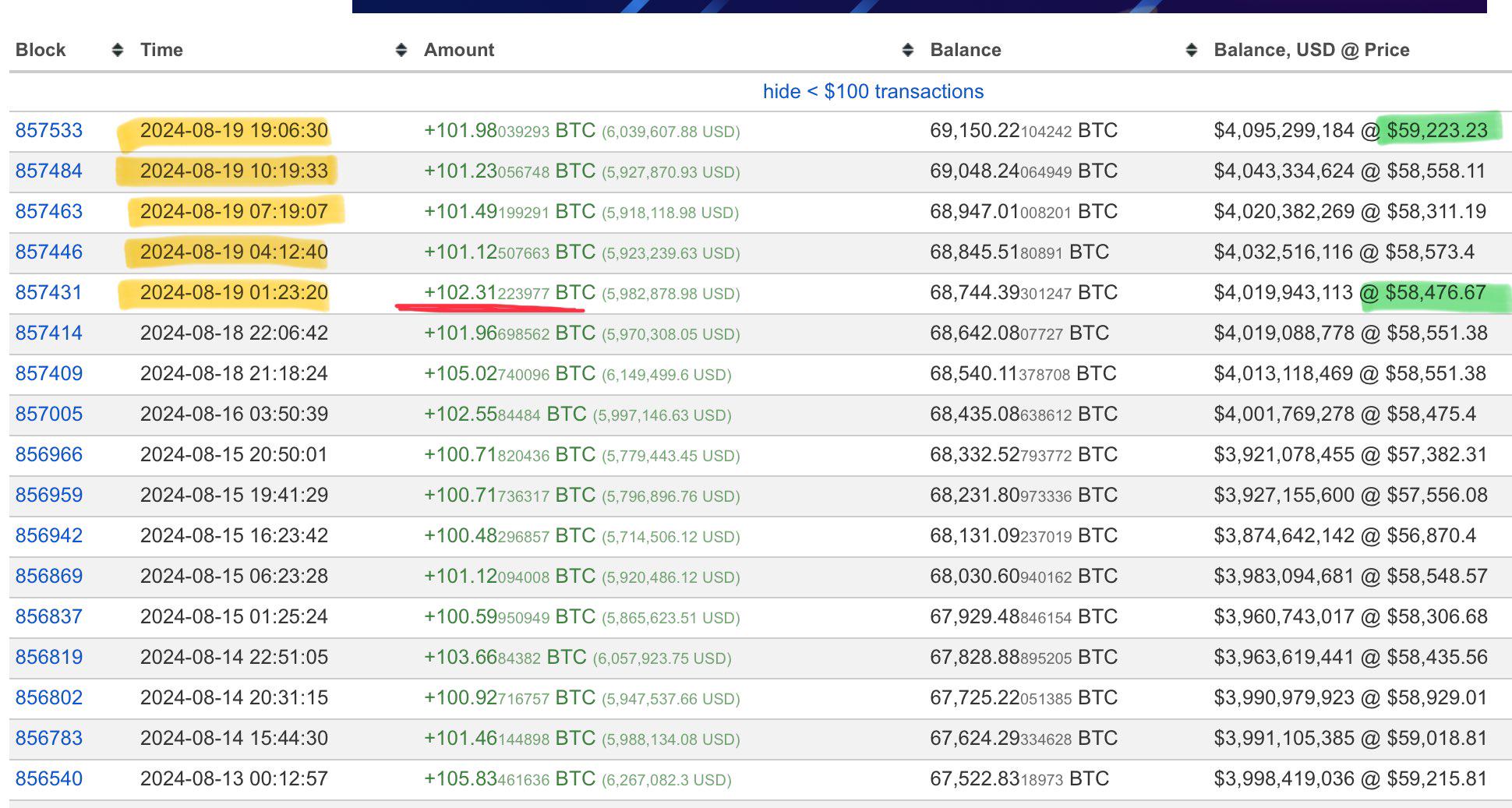Open block 856869 link
The width and height of the screenshot is (1512, 808).
(x=49, y=576)
